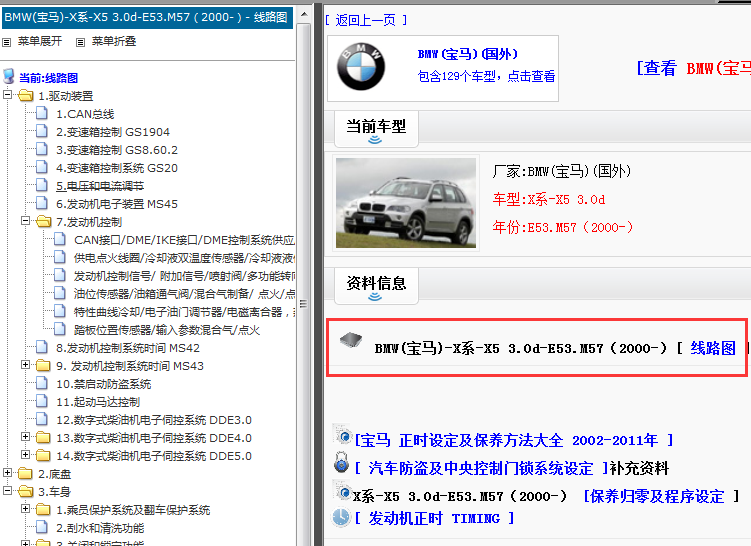Click the page icon next to 11.起动马达控制
751x546 pixels.
(42, 401)
